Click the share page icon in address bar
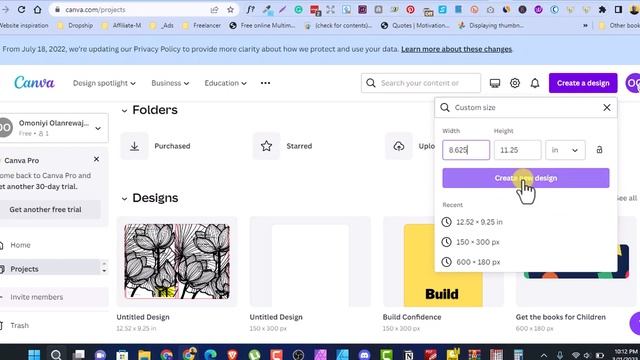Viewport: 640px width, 360px height. click(214, 9)
